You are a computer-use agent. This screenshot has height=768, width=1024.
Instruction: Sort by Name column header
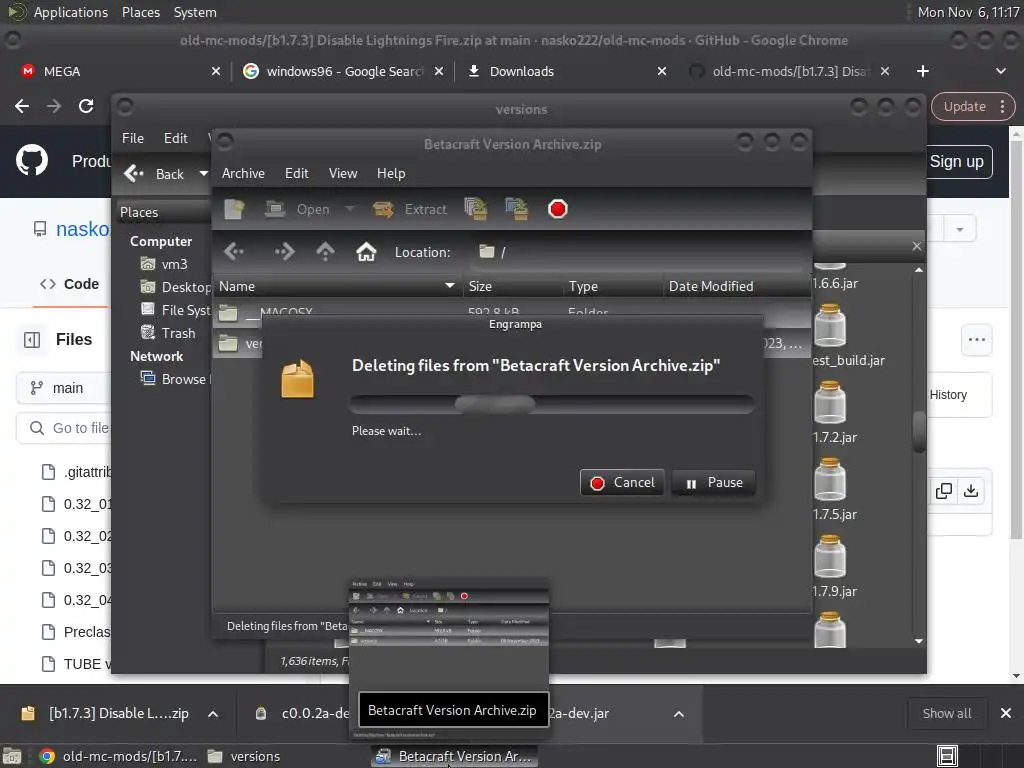pyautogui.click(x=337, y=286)
